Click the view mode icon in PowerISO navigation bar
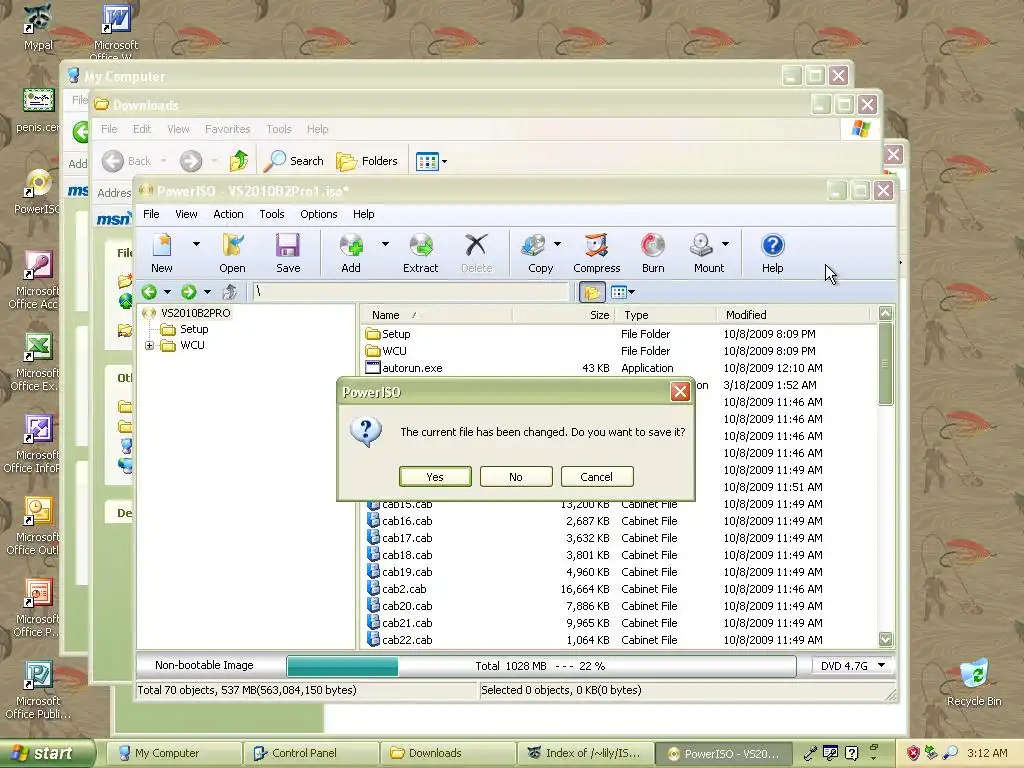Viewport: 1024px width, 768px height. tap(618, 292)
